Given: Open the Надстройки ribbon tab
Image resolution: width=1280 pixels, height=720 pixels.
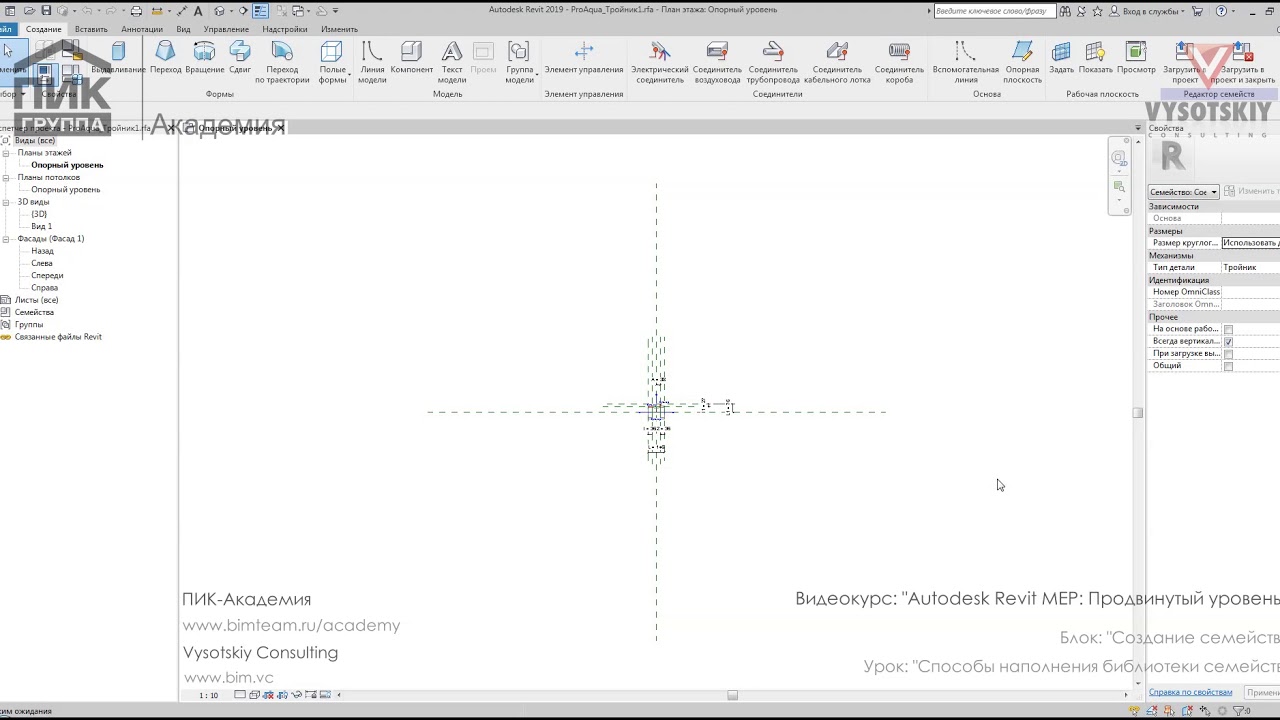Looking at the screenshot, I should point(285,29).
